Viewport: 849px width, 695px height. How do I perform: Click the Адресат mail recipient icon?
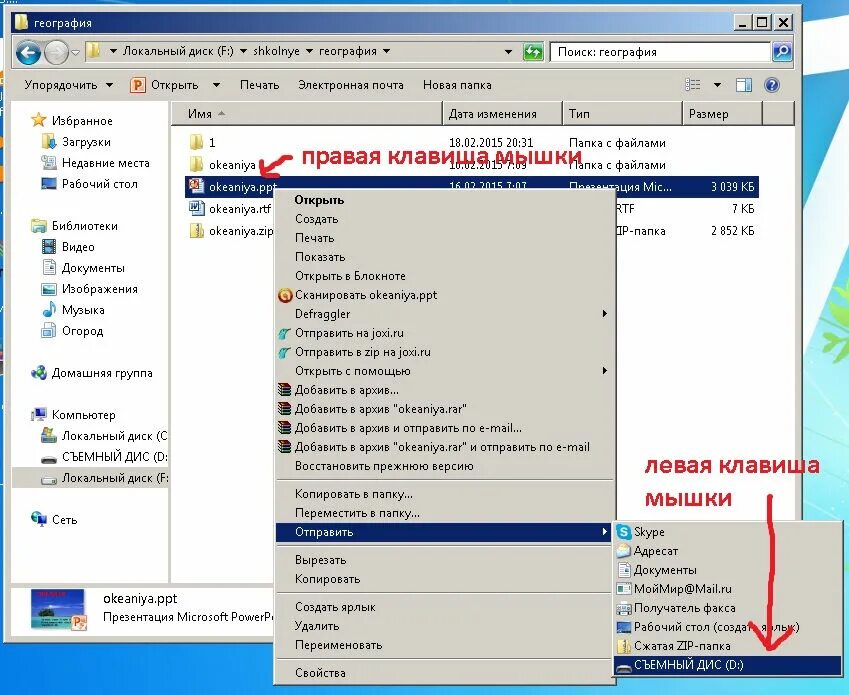pyautogui.click(x=624, y=550)
